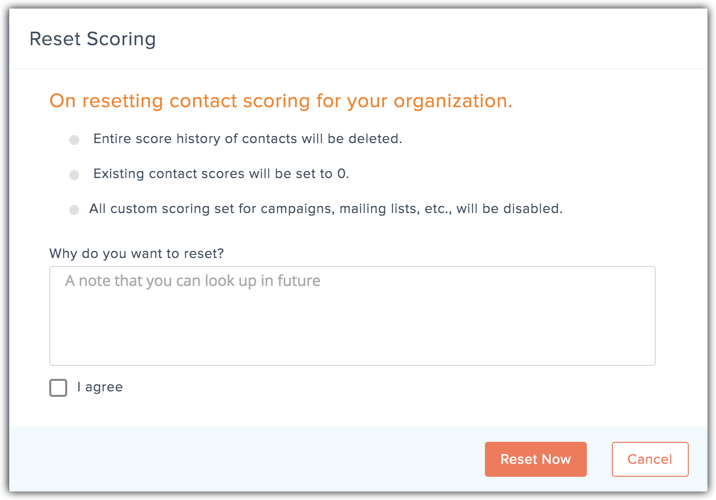Click the word 'organization' in orange heading
The image size is (716, 500).
tap(450, 101)
